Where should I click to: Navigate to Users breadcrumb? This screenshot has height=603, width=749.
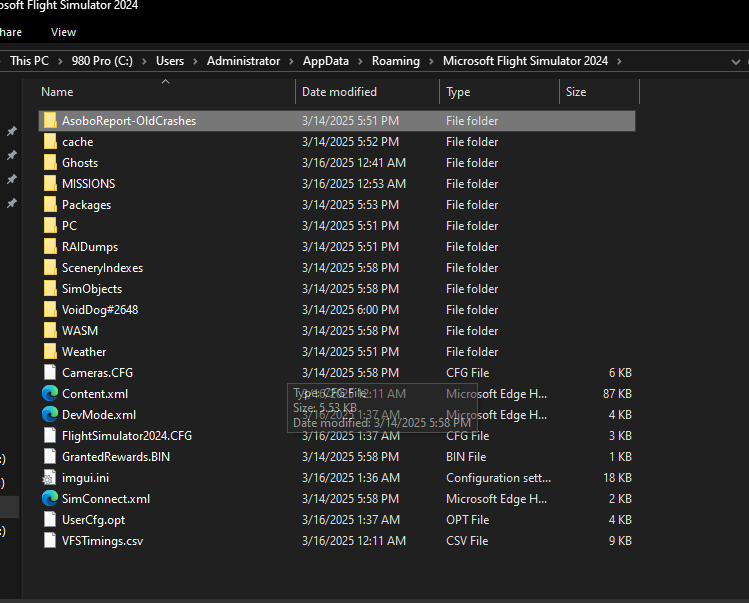(x=170, y=61)
